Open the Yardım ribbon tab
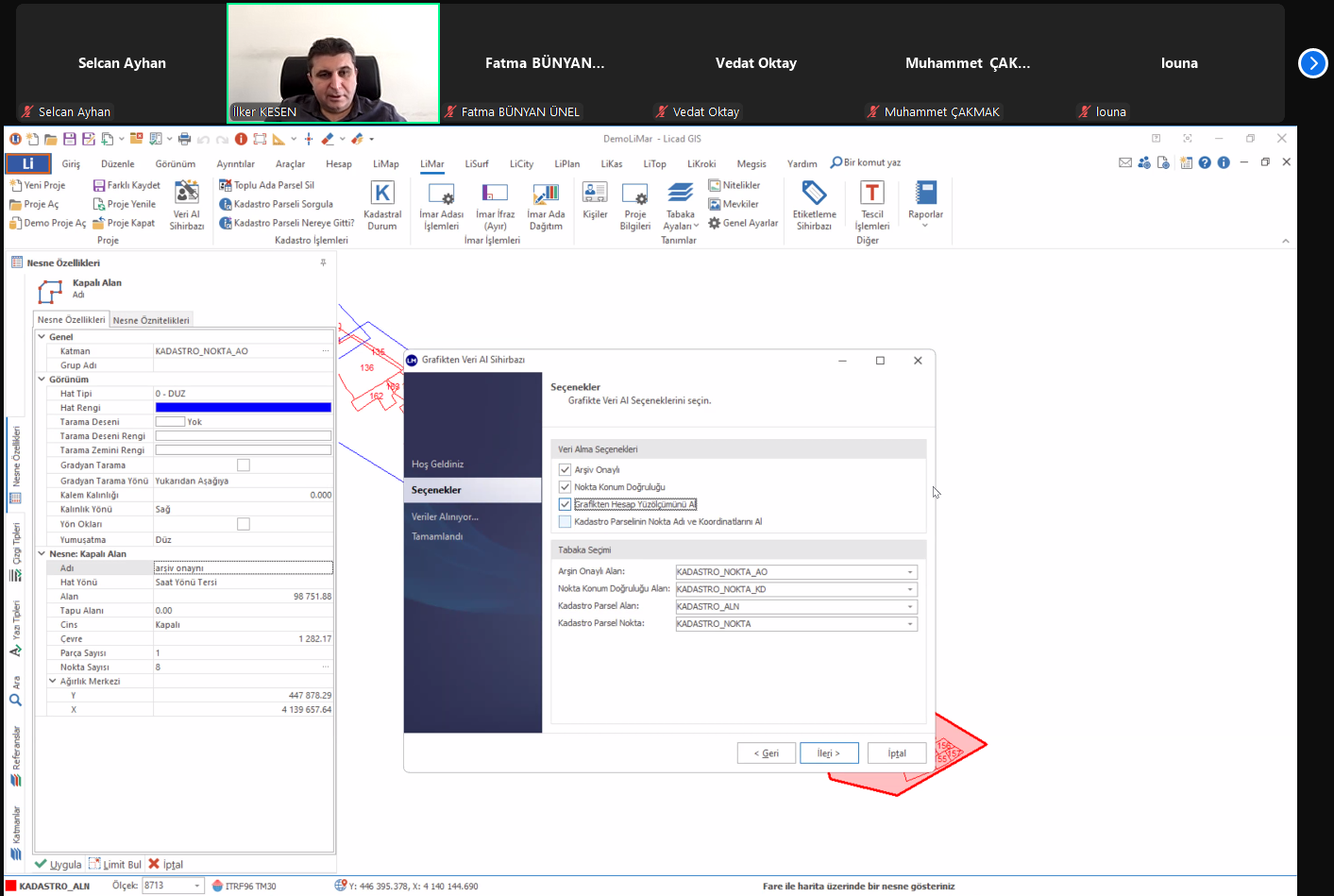Image resolution: width=1334 pixels, height=896 pixels. pyautogui.click(x=802, y=163)
